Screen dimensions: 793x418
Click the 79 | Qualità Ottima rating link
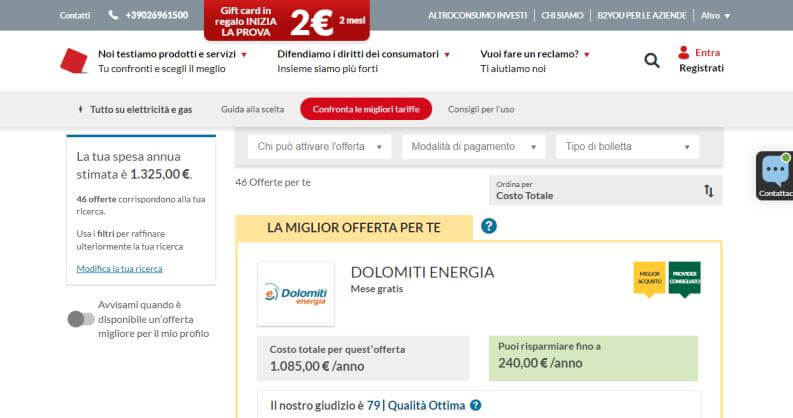coord(416,405)
